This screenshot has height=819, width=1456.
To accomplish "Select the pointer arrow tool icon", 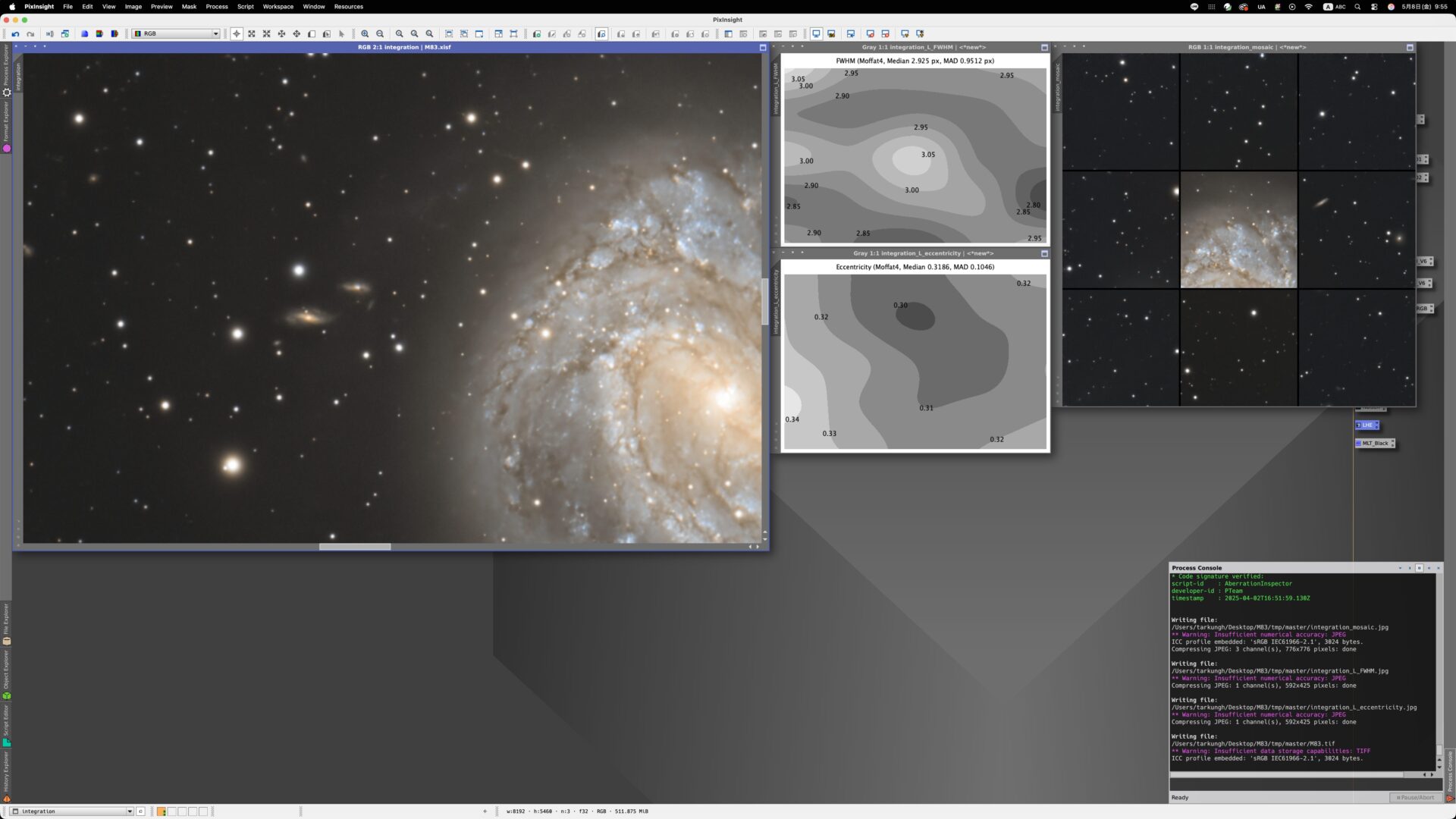I will click(341, 34).
